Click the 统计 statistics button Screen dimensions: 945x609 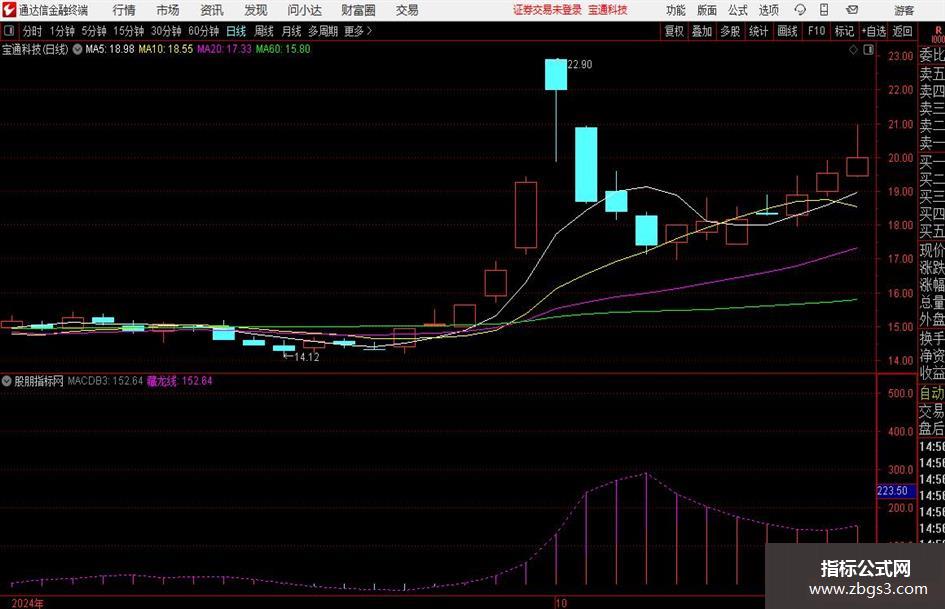758,31
